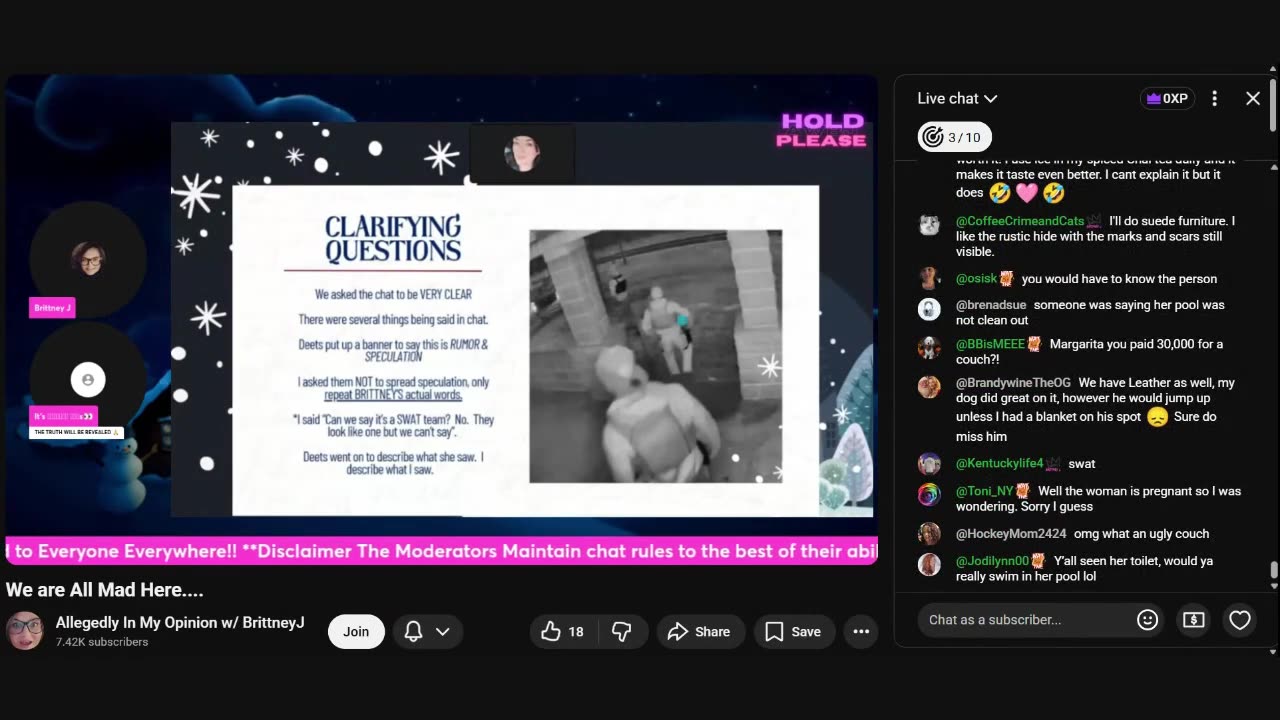Open the 3 / 10 goal tracker
This screenshot has width=1280, height=720.
955,137
